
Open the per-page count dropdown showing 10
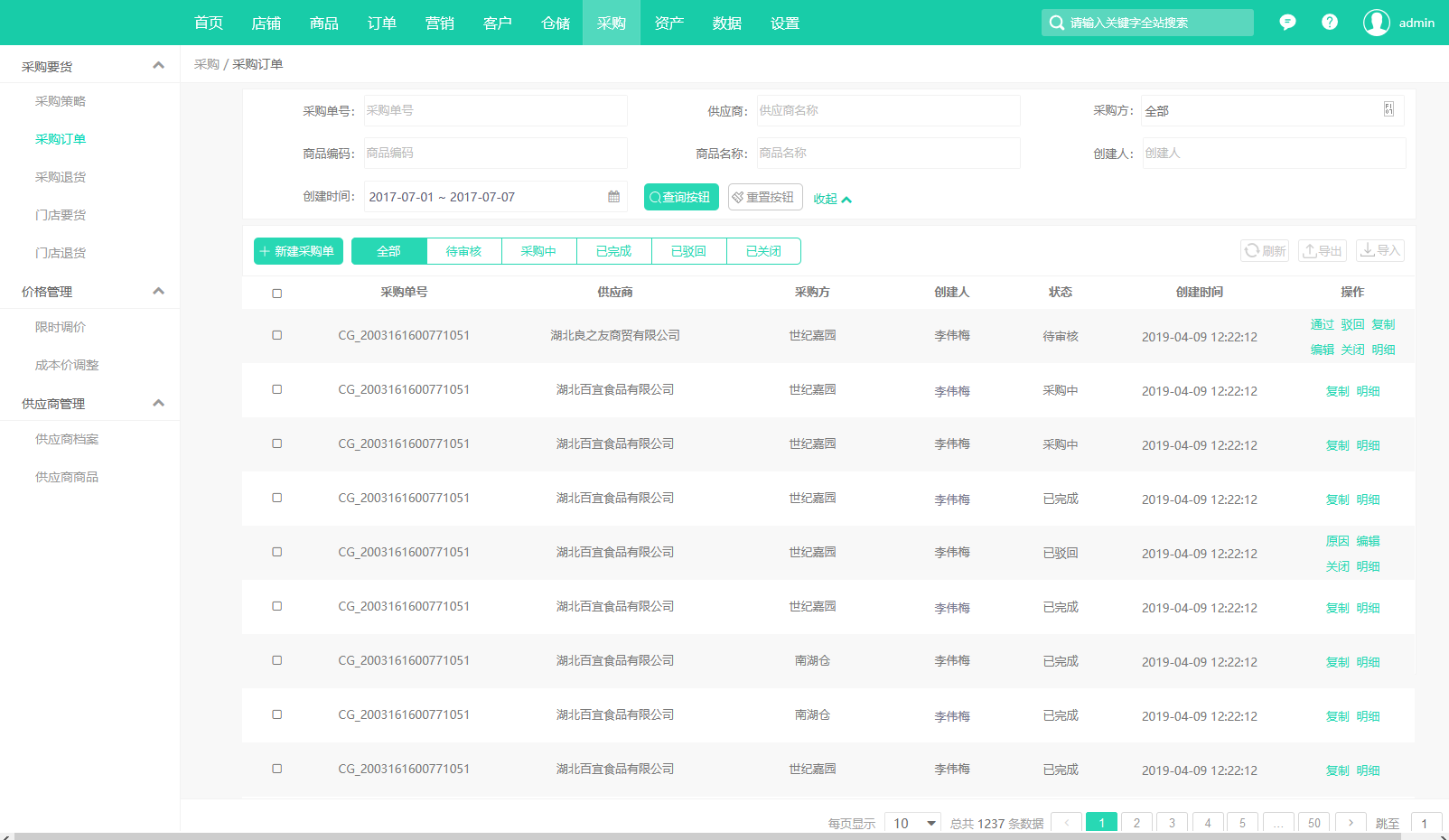point(913,824)
